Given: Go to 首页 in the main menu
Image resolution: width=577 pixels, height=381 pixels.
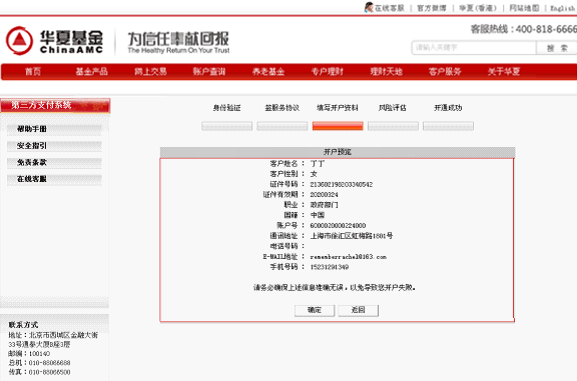Looking at the screenshot, I should coord(33,71).
